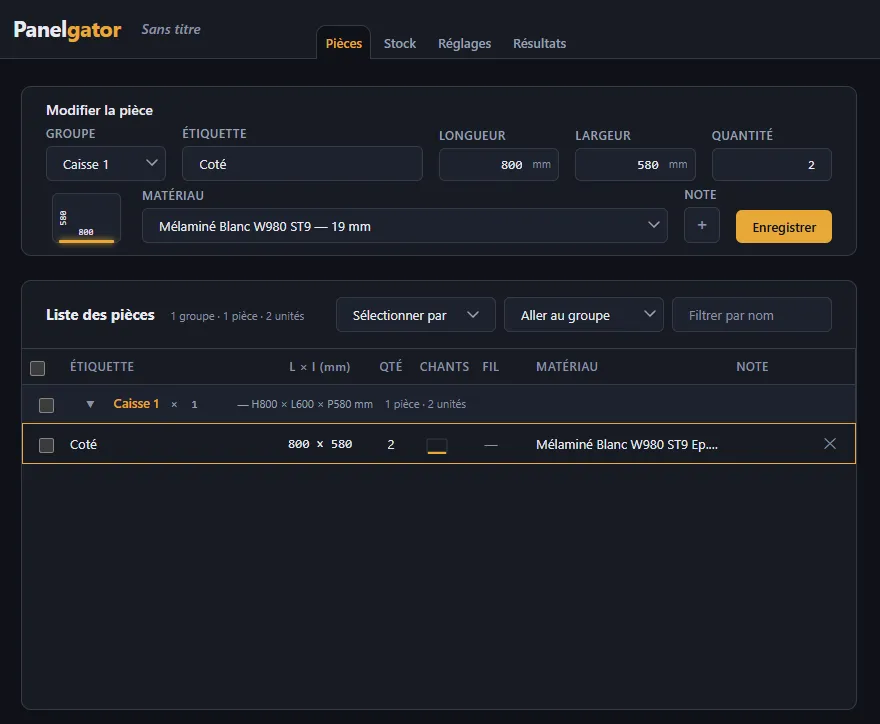Check the Coté piece row checkbox

click(47, 445)
